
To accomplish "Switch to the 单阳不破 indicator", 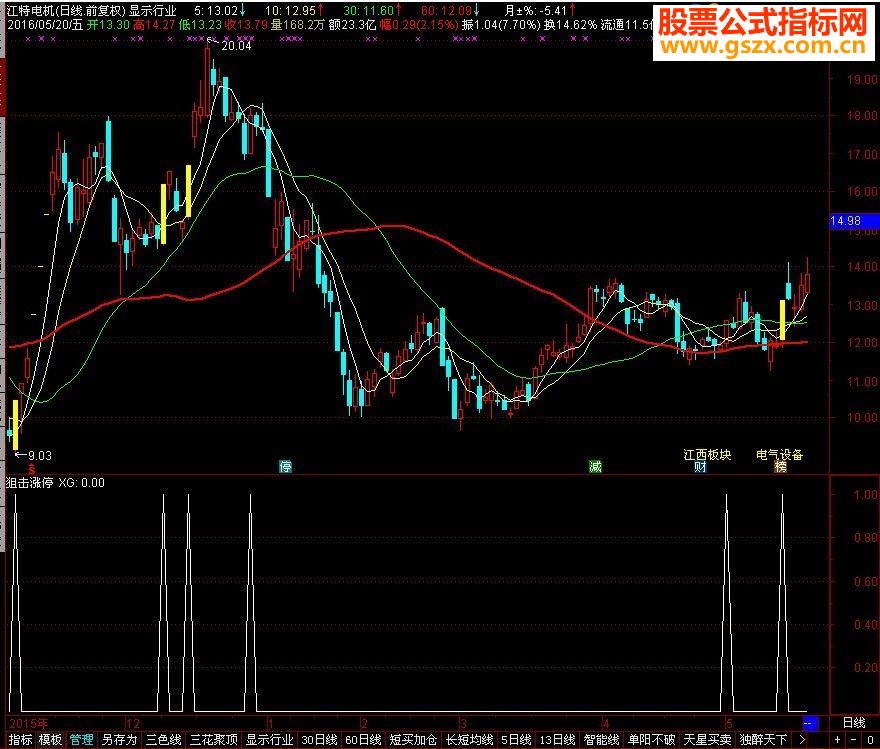I will [x=651, y=740].
